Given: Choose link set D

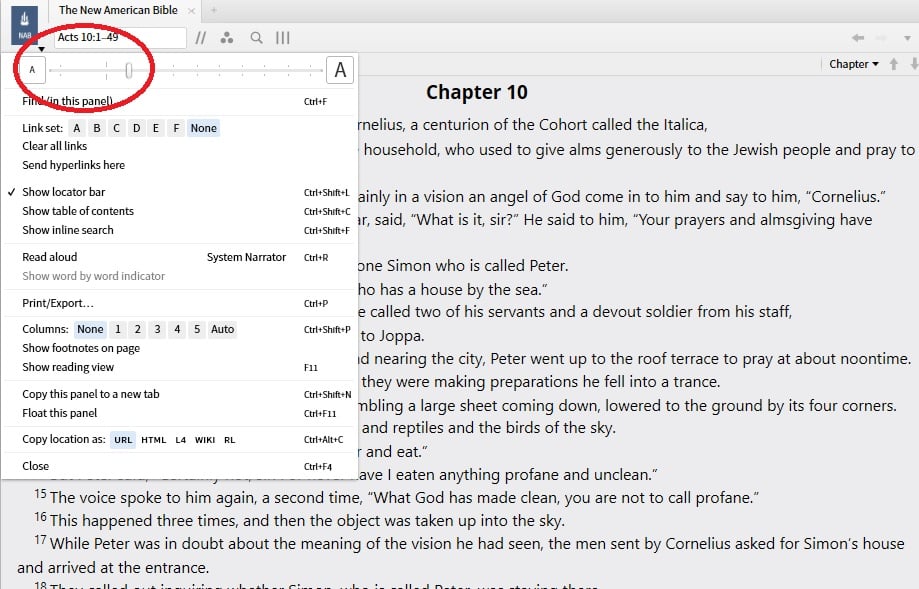Looking at the screenshot, I should click(x=137, y=128).
